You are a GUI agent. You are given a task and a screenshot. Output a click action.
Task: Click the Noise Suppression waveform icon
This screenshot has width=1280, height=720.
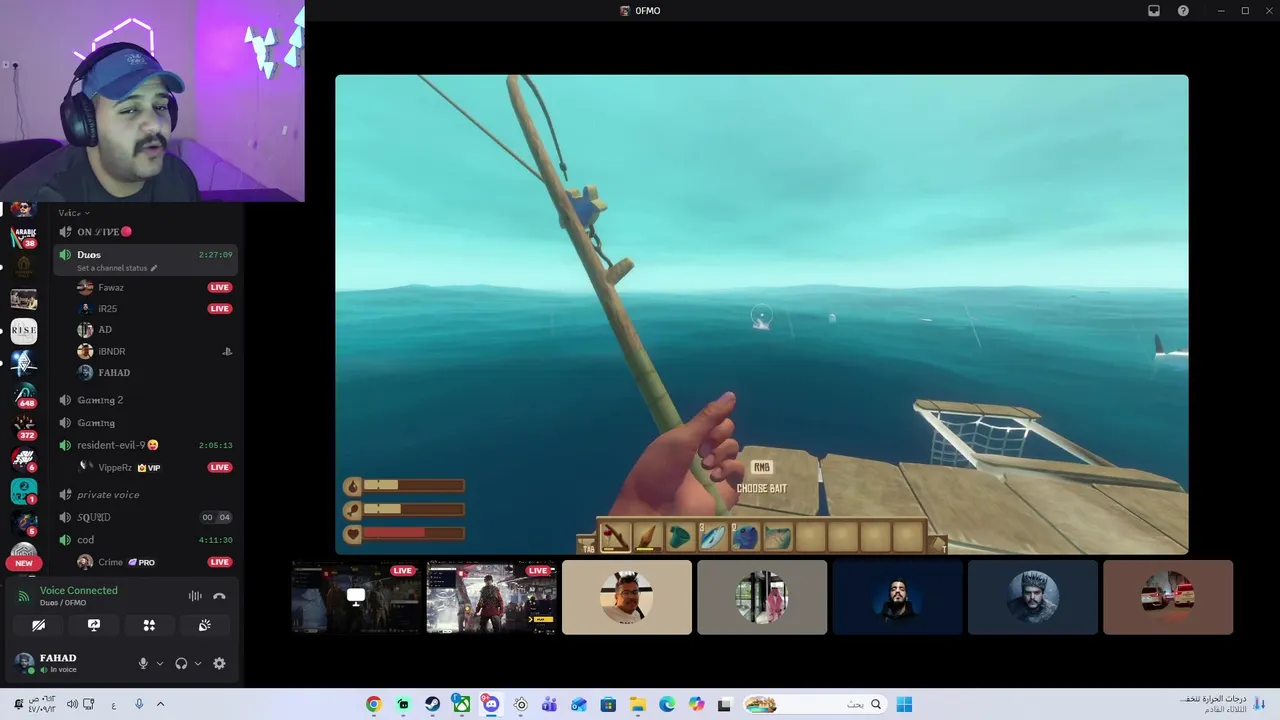coord(195,596)
